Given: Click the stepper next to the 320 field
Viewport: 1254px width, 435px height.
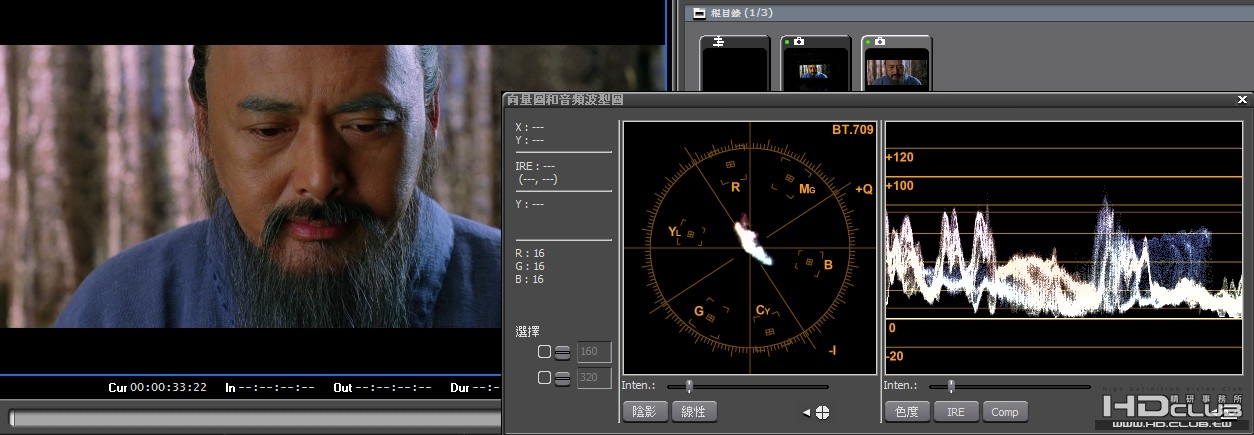Looking at the screenshot, I should tap(562, 378).
